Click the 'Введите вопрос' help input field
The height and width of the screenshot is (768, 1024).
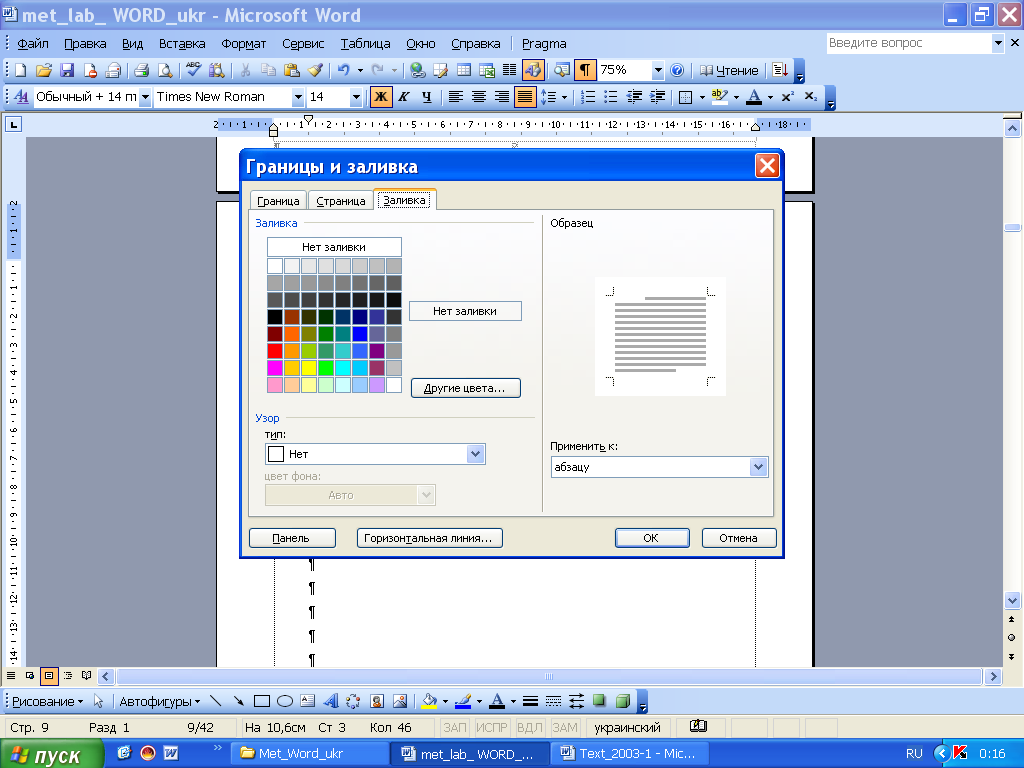click(x=908, y=43)
